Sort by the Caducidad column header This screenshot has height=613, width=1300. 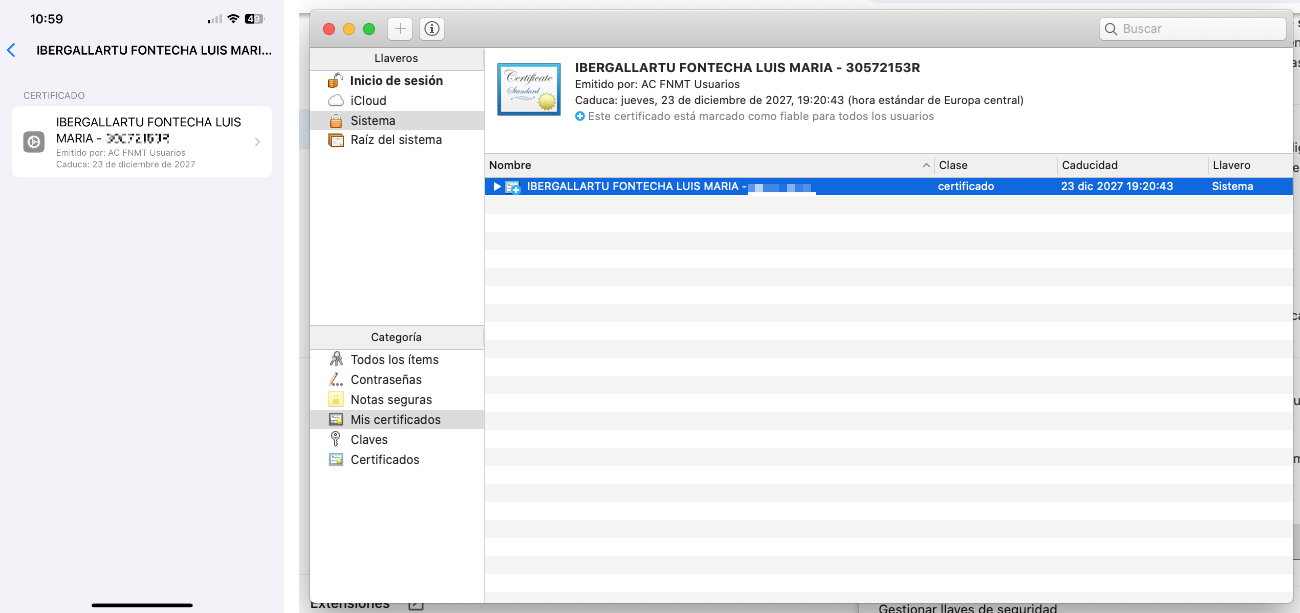[1132, 165]
